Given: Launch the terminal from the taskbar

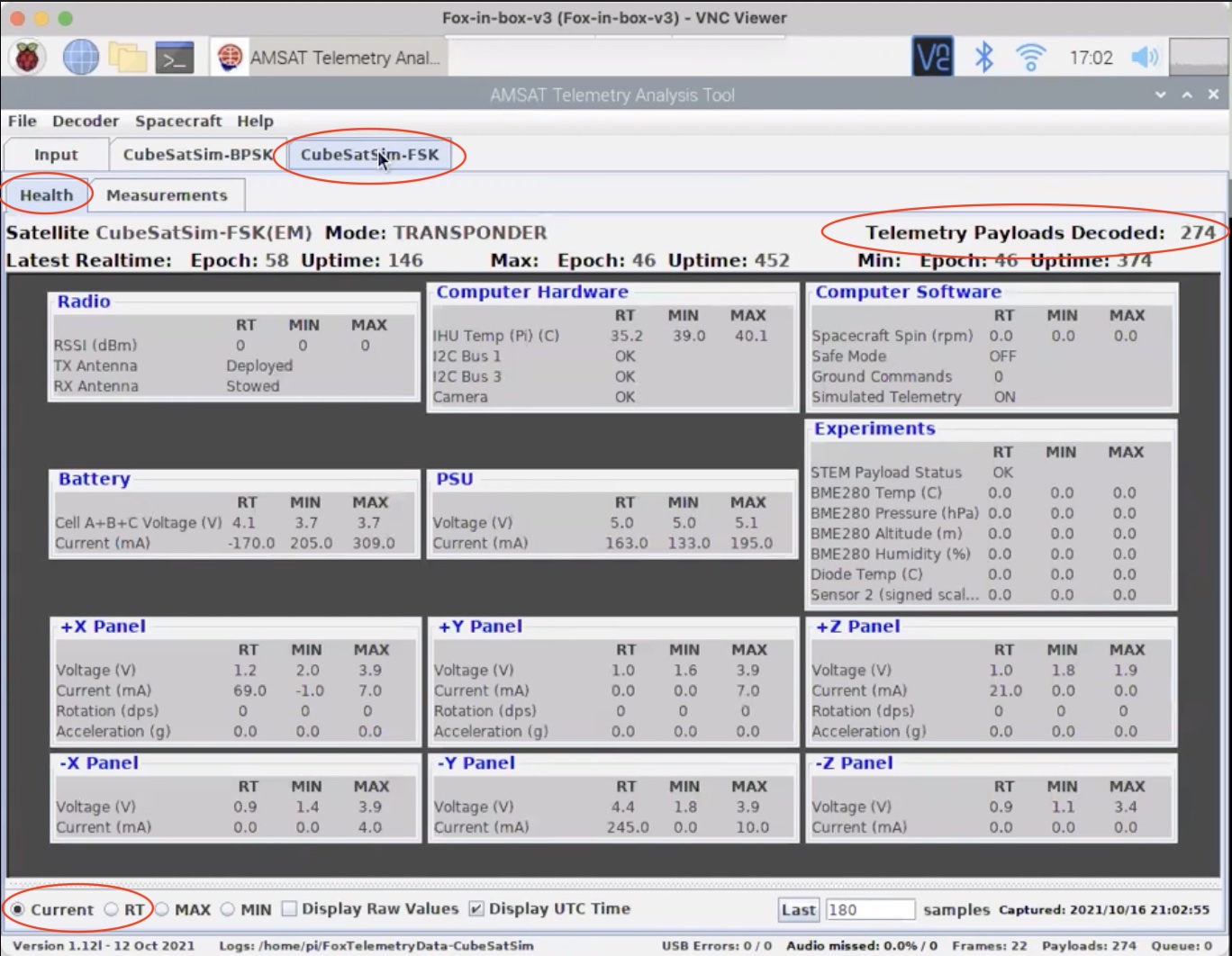Looking at the screenshot, I should point(174,58).
